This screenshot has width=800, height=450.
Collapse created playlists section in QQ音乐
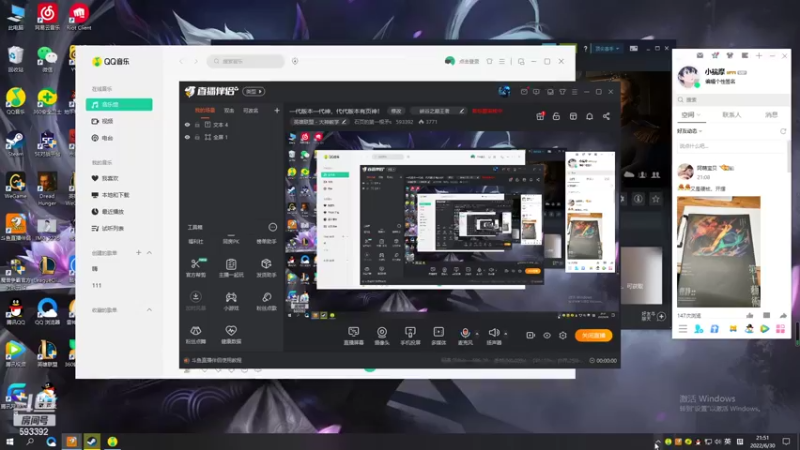pyautogui.click(x=149, y=253)
